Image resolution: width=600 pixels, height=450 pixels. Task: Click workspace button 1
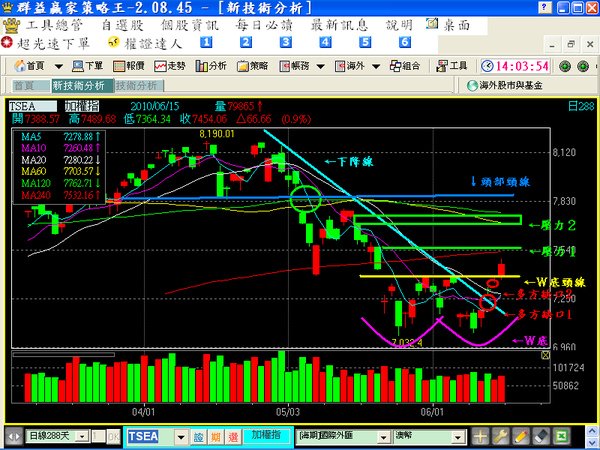(206, 42)
